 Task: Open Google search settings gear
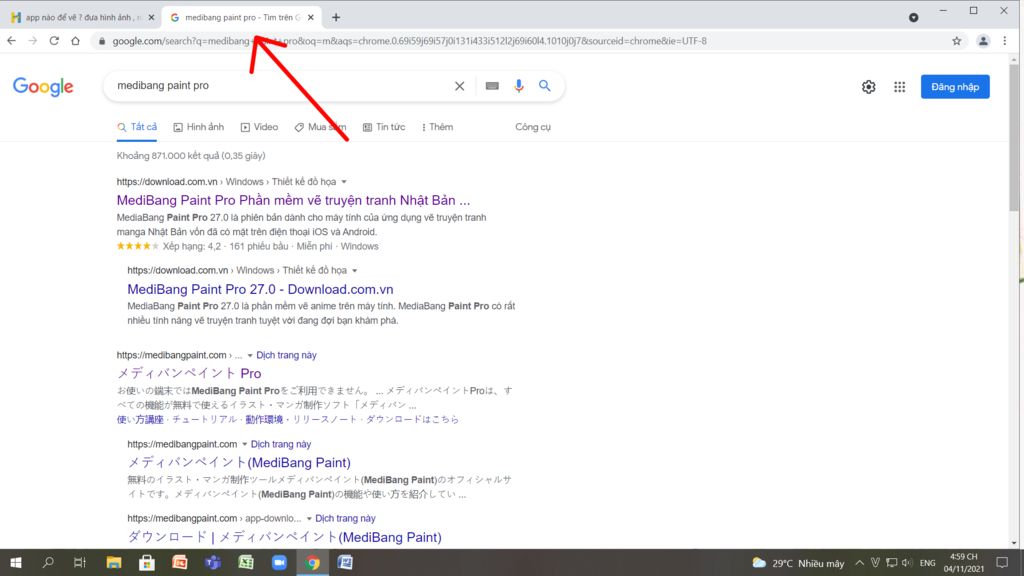click(869, 87)
